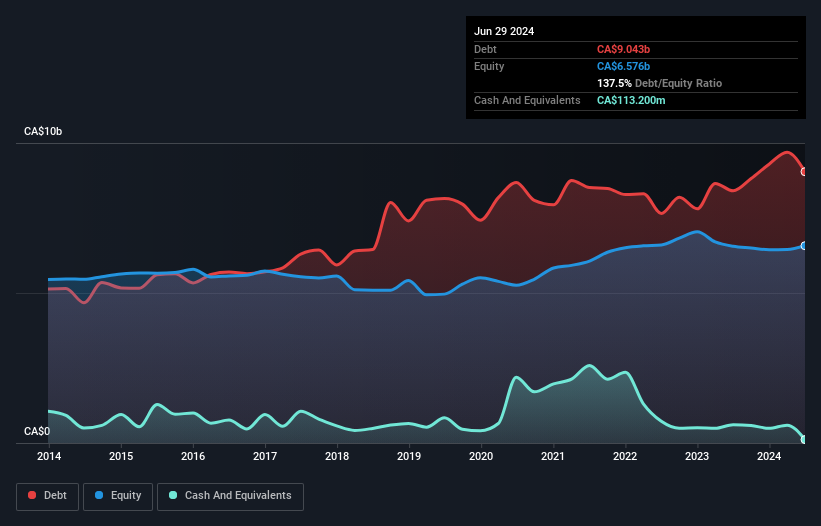This screenshot has height=526, width=821.
Task: Click the 137.5% Debt/Equity Ratio text
Action: tap(659, 83)
